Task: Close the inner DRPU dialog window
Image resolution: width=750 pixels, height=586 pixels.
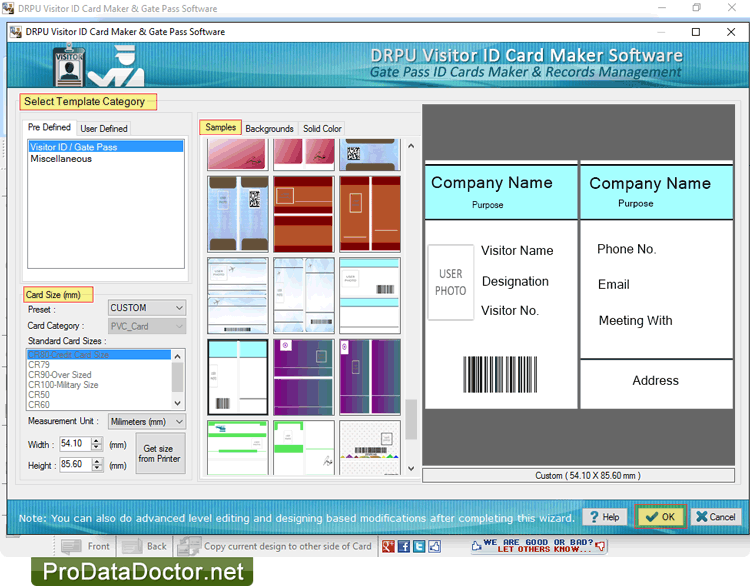Action: (x=731, y=32)
